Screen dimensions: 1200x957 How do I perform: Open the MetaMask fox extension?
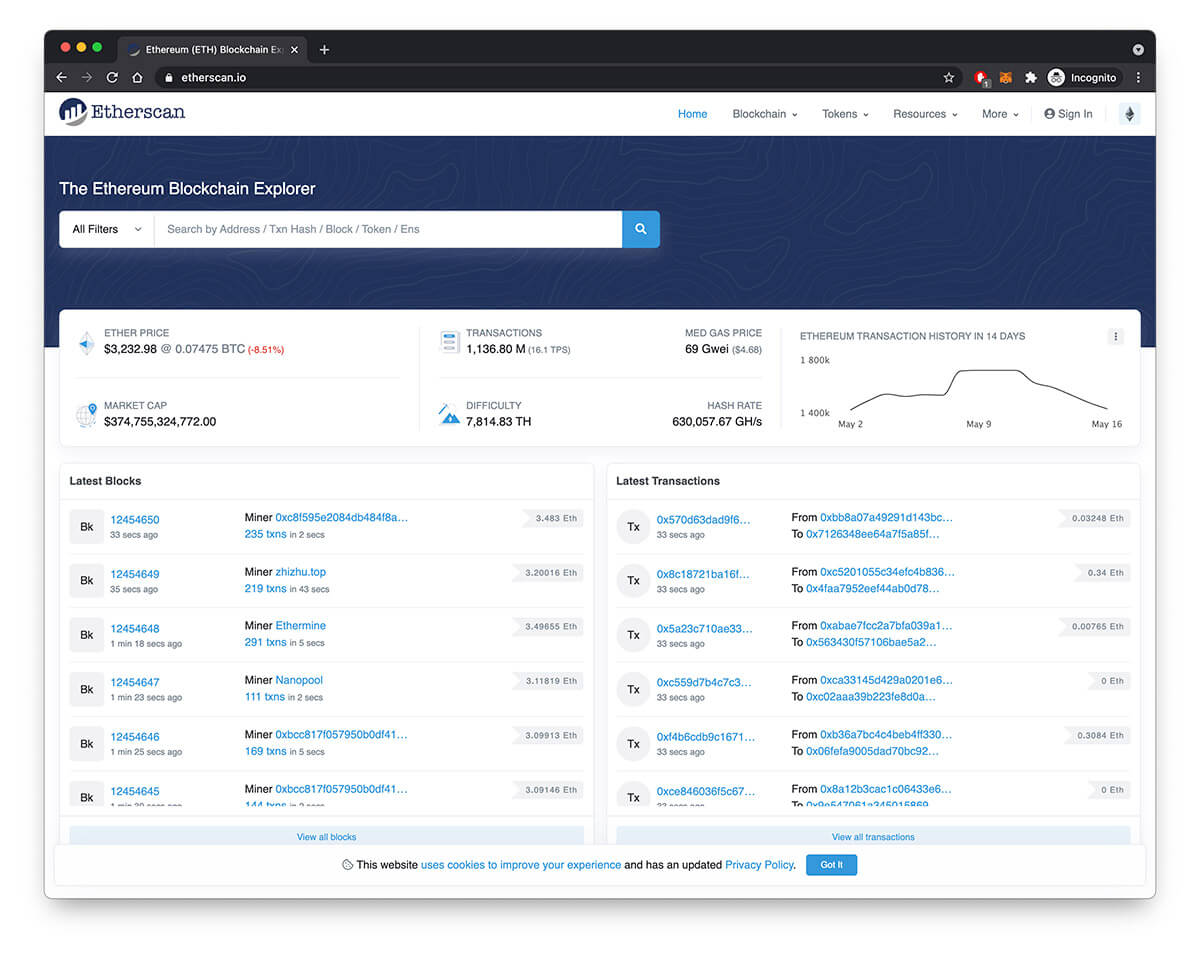(1006, 78)
